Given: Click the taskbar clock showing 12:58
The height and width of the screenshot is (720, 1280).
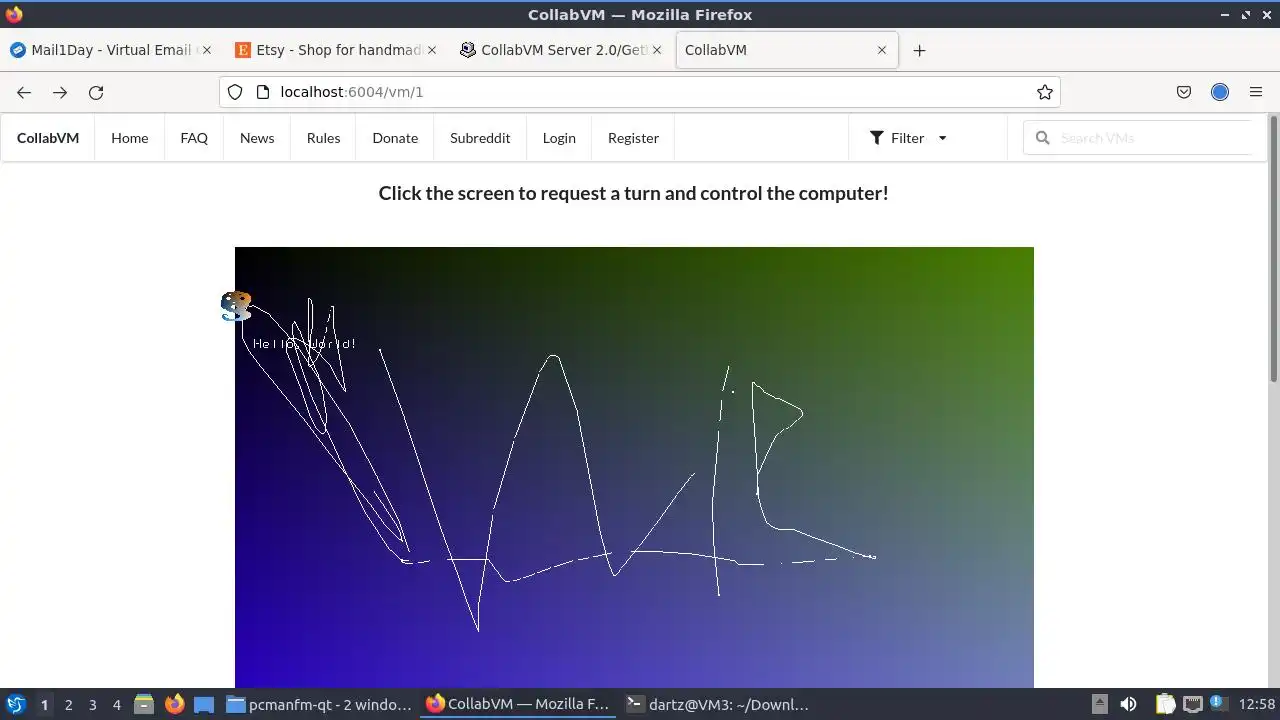Looking at the screenshot, I should [x=1256, y=704].
